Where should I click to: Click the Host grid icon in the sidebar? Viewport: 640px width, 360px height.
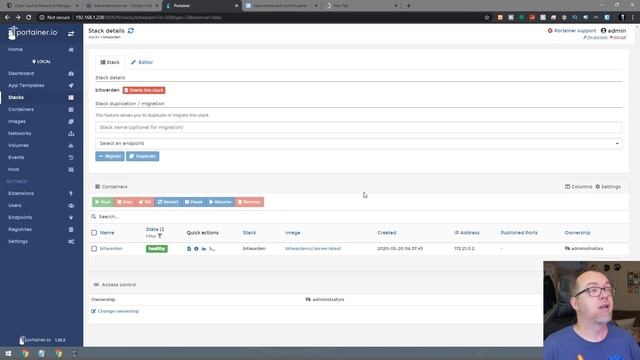71,169
